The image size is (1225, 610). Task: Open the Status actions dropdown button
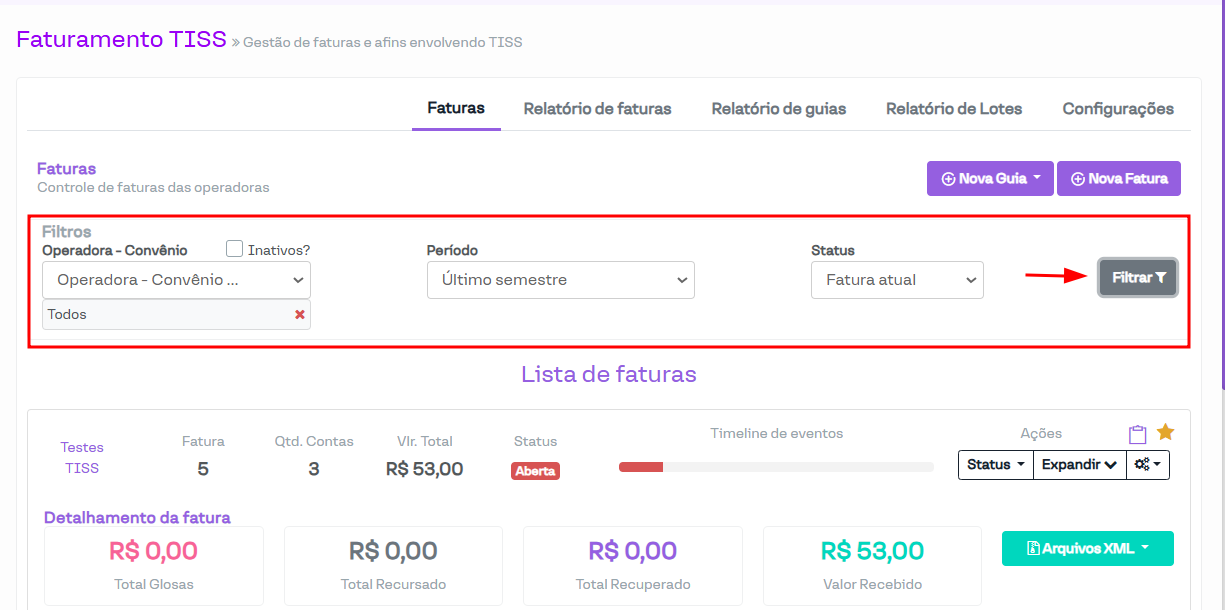[995, 465]
